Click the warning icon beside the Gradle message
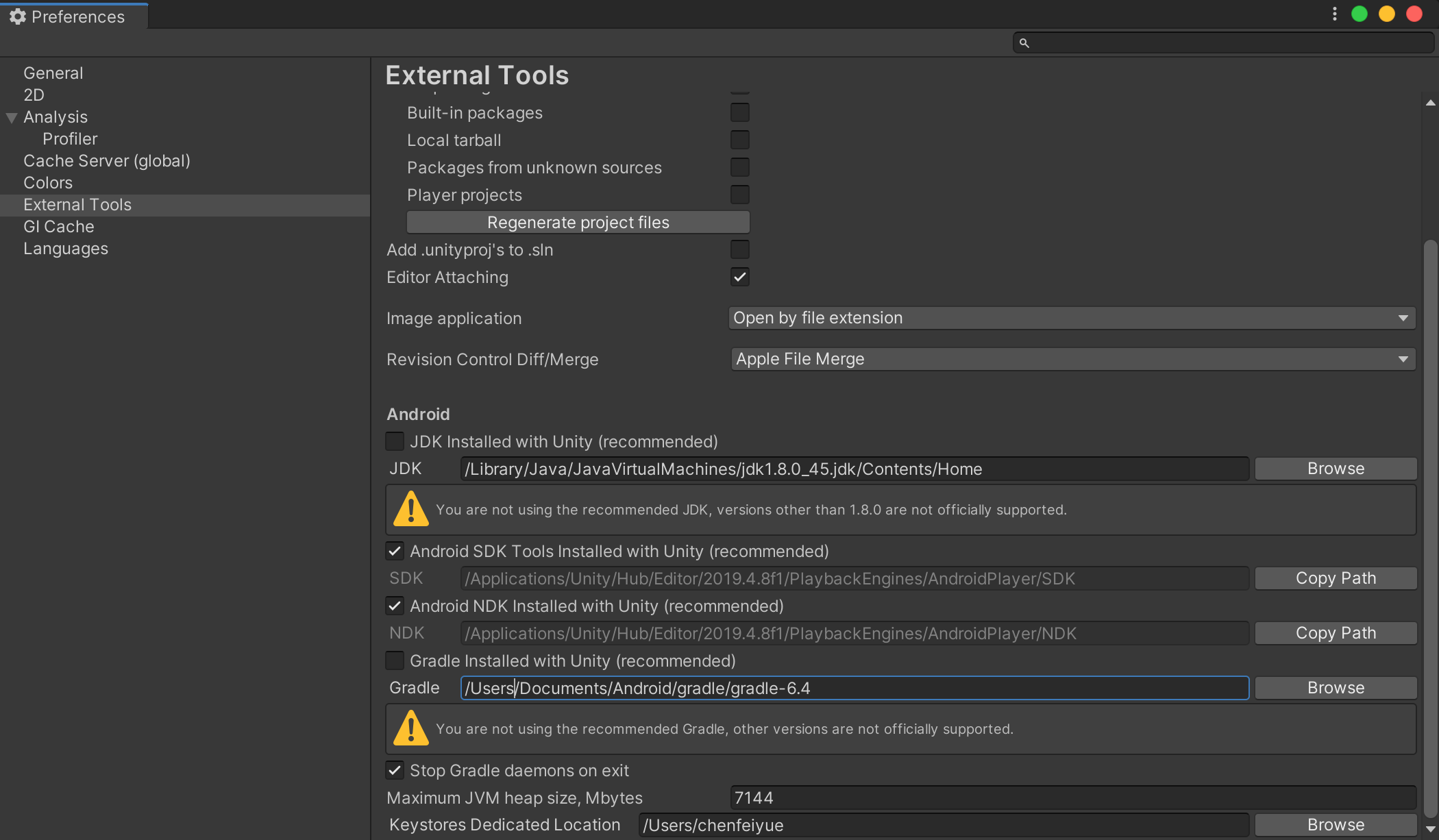The height and width of the screenshot is (840, 1439). point(410,728)
